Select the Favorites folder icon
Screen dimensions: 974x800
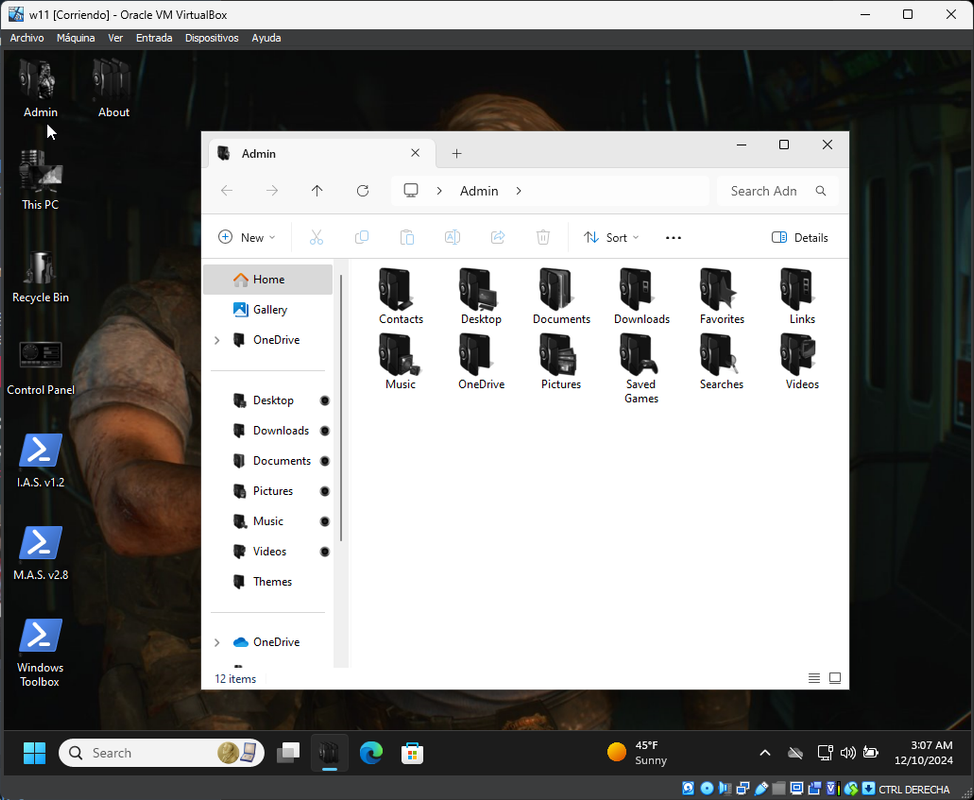coord(721,296)
